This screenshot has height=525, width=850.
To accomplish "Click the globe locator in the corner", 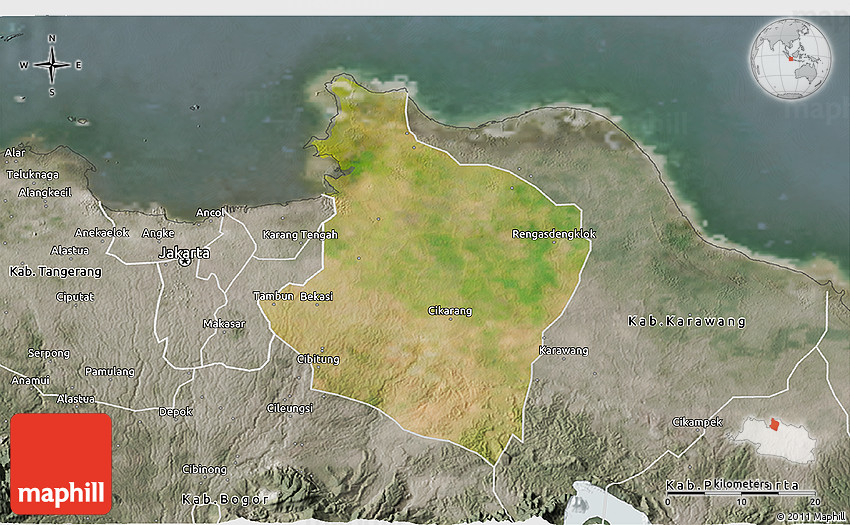I will (x=791, y=58).
